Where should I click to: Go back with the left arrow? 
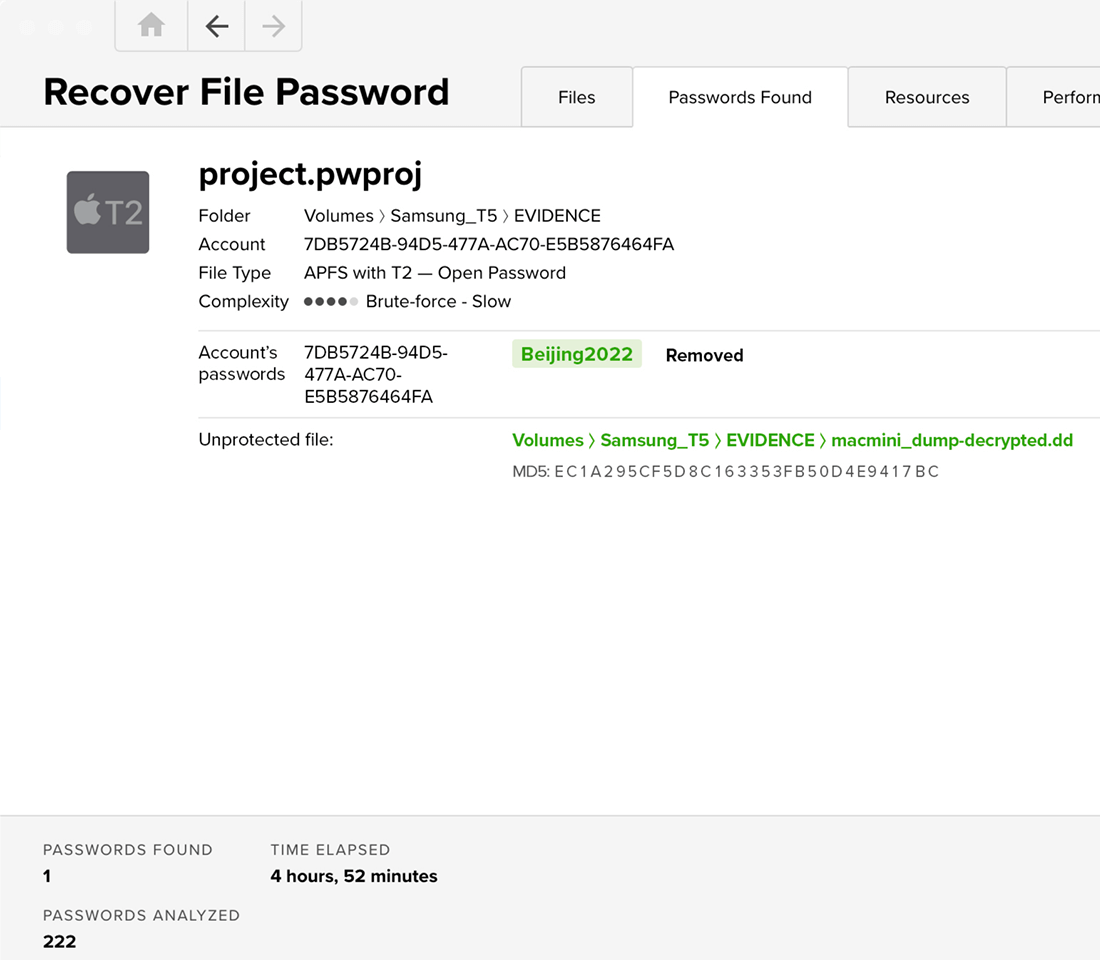[x=216, y=26]
